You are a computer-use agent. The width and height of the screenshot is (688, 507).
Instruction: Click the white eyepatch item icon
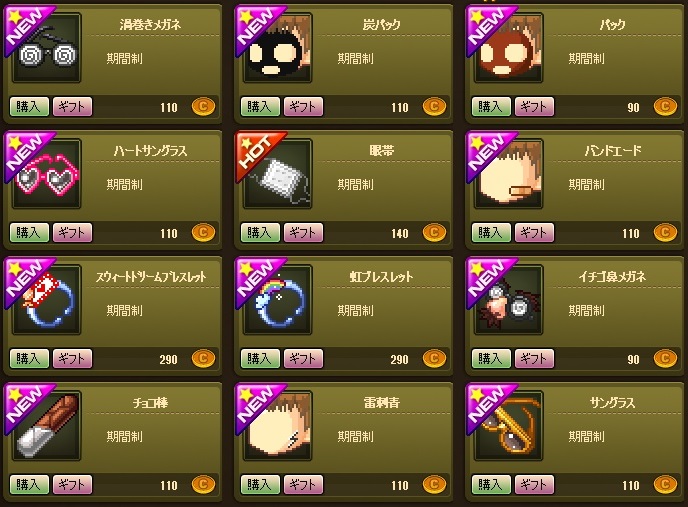277,174
